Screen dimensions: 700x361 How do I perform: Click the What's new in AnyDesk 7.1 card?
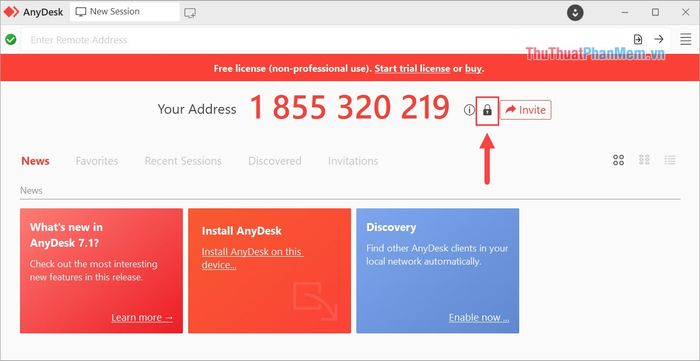[101, 270]
